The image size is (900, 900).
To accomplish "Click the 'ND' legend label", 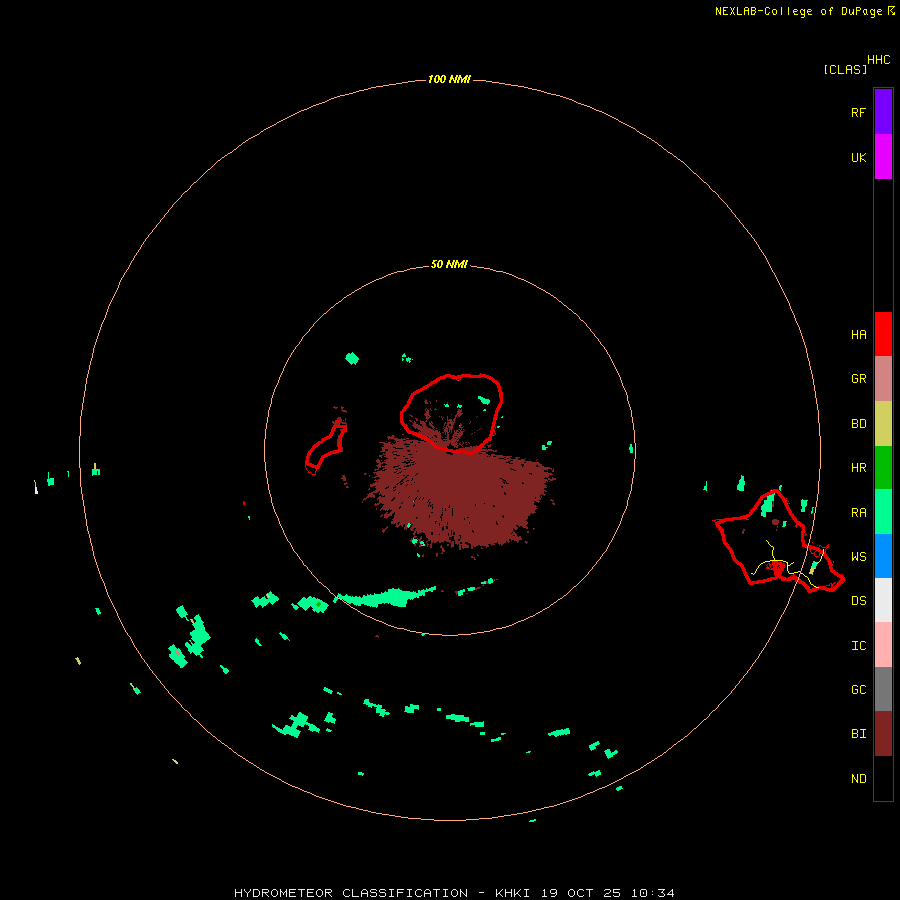I will click(859, 779).
